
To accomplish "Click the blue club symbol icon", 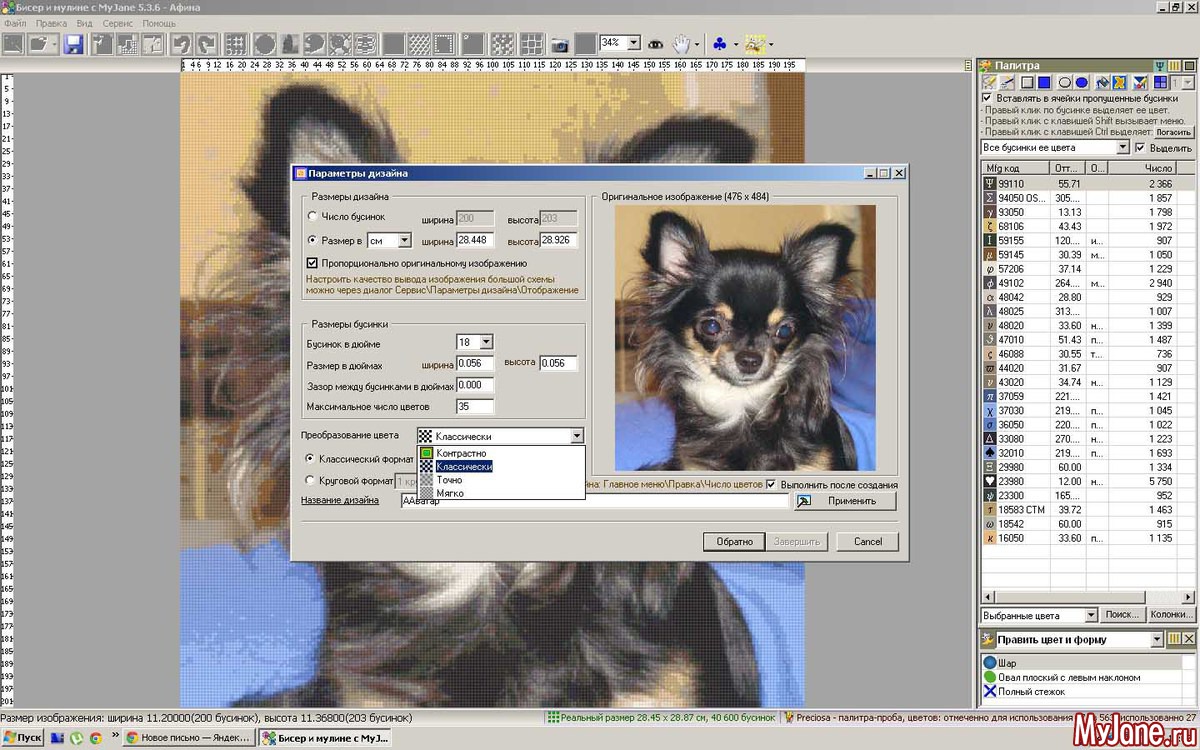I will click(719, 44).
